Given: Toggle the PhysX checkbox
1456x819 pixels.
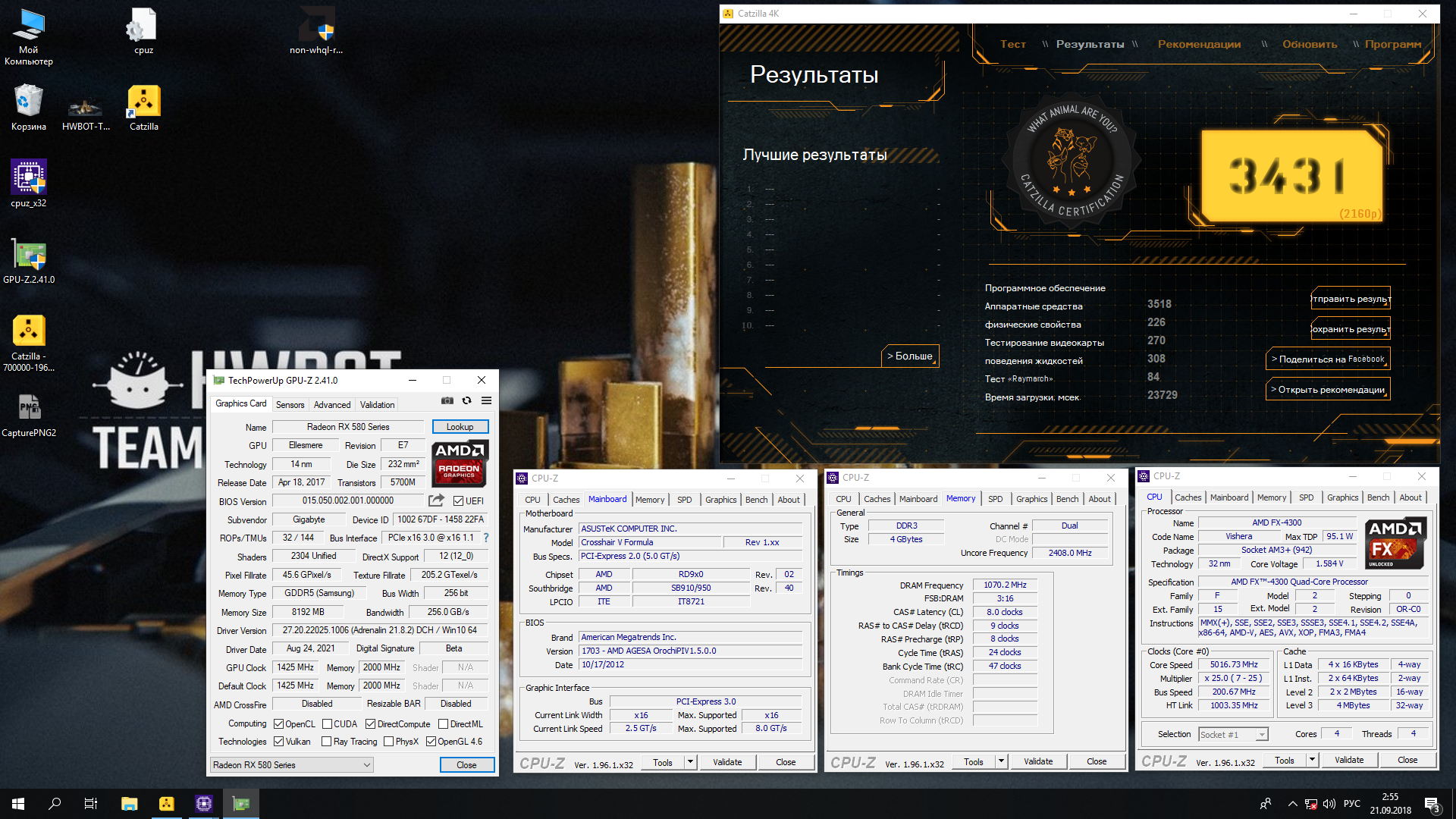Looking at the screenshot, I should [388, 741].
